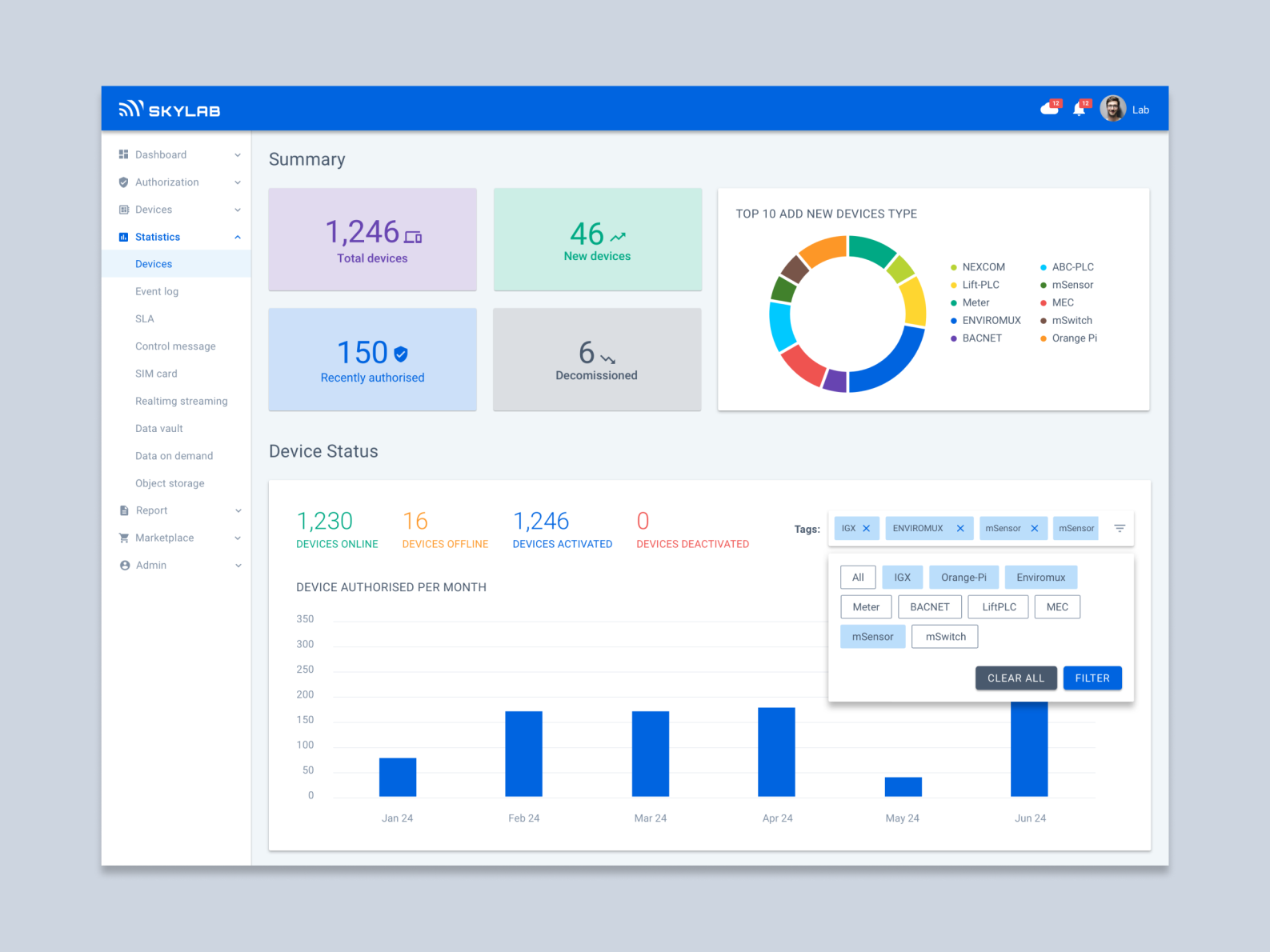Click the Statistics chart icon
The height and width of the screenshot is (952, 1270).
124,237
